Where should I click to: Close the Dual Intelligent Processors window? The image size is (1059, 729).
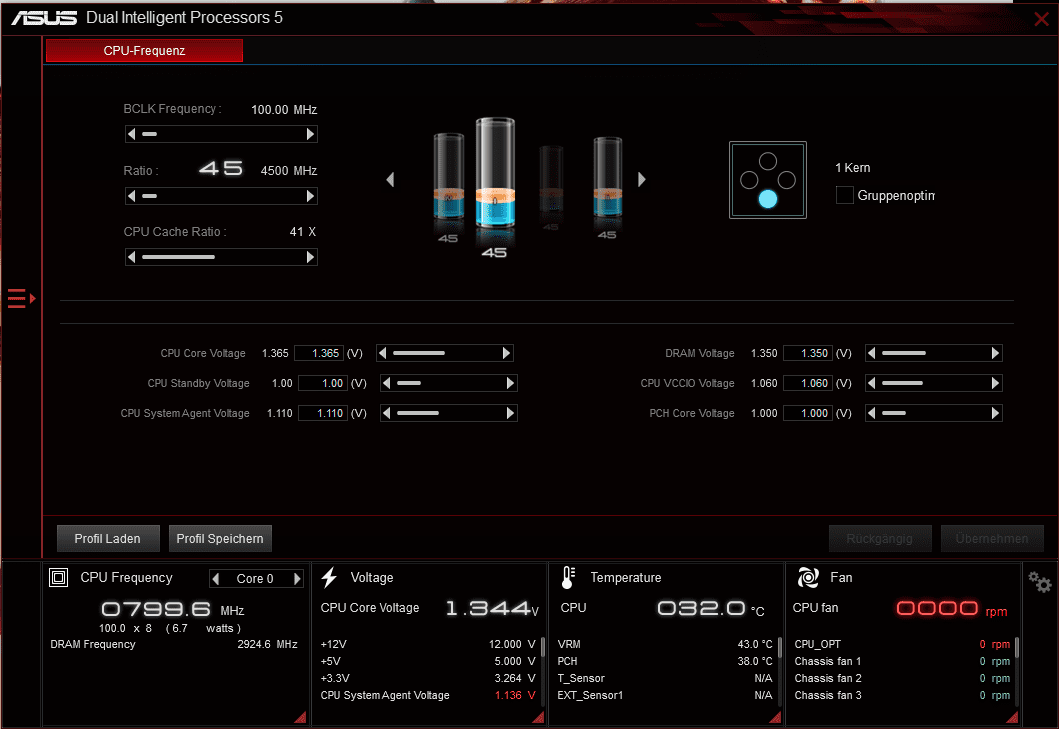[1041, 19]
